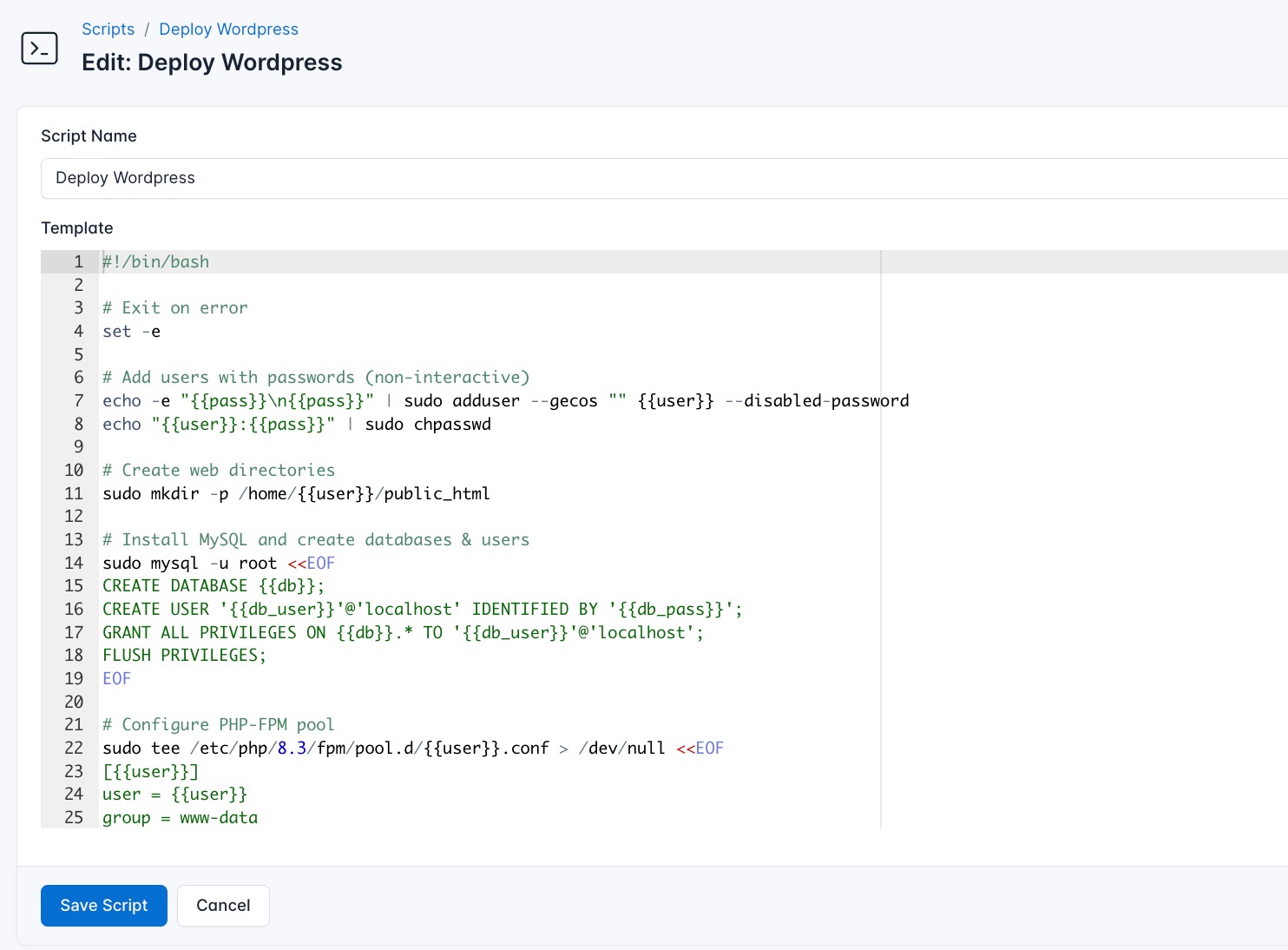The height and width of the screenshot is (950, 1288).
Task: Click the Save Script button
Action: tap(103, 906)
